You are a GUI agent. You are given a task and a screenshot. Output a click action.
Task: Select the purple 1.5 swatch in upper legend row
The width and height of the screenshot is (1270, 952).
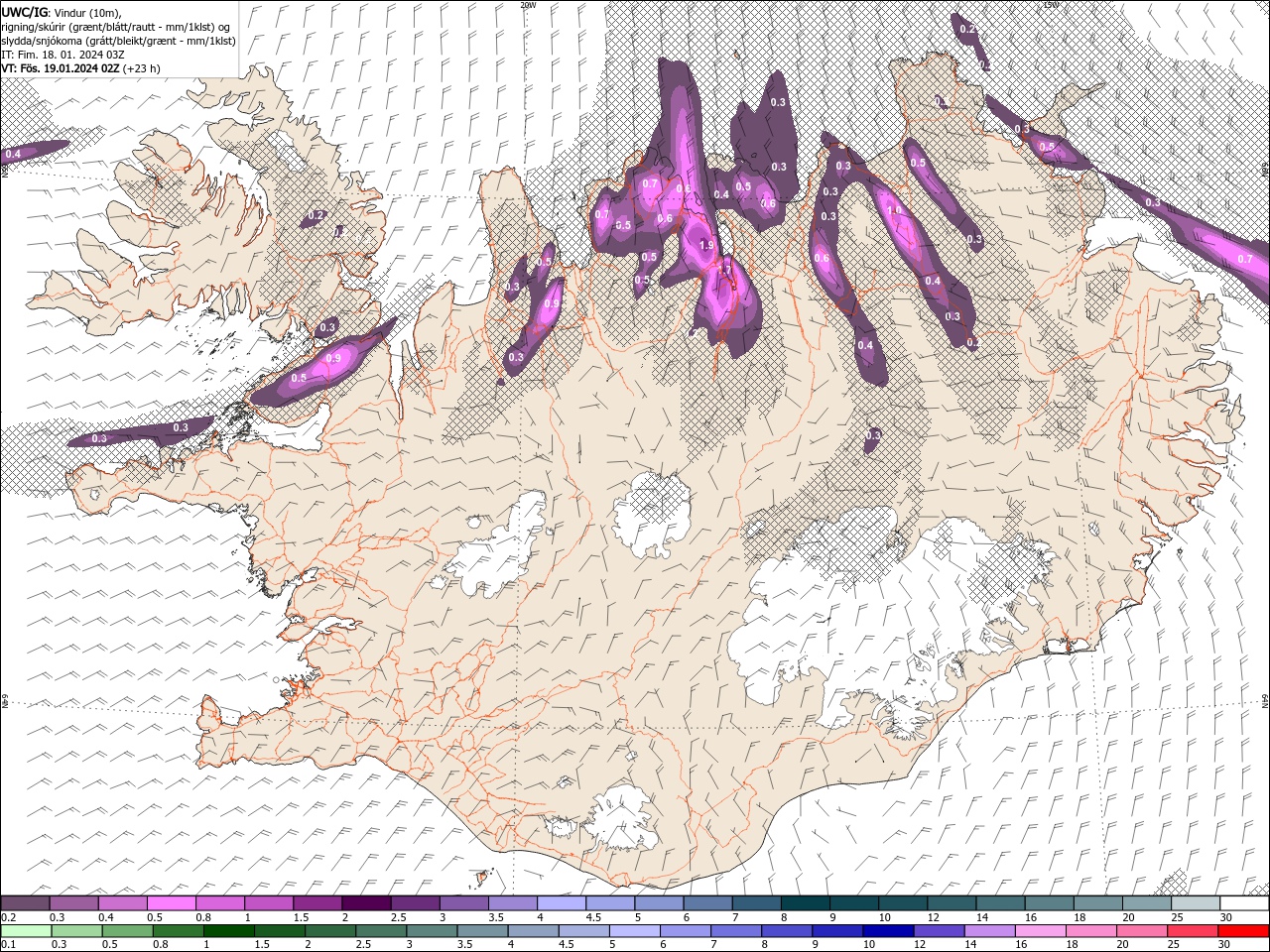[317, 903]
